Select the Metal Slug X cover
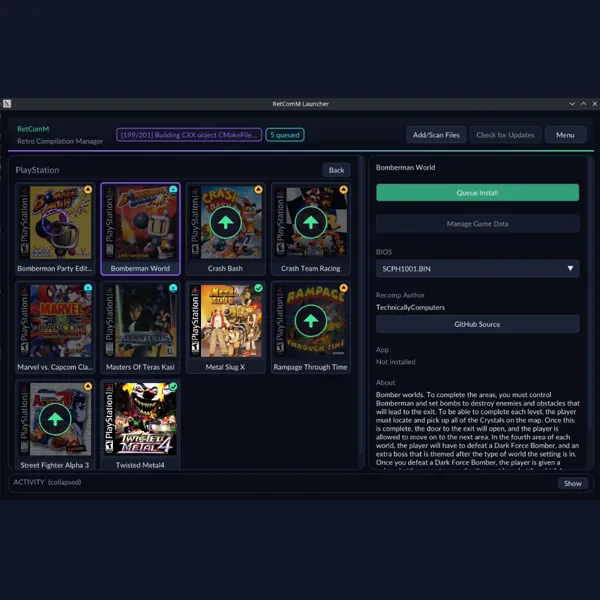 coord(226,321)
